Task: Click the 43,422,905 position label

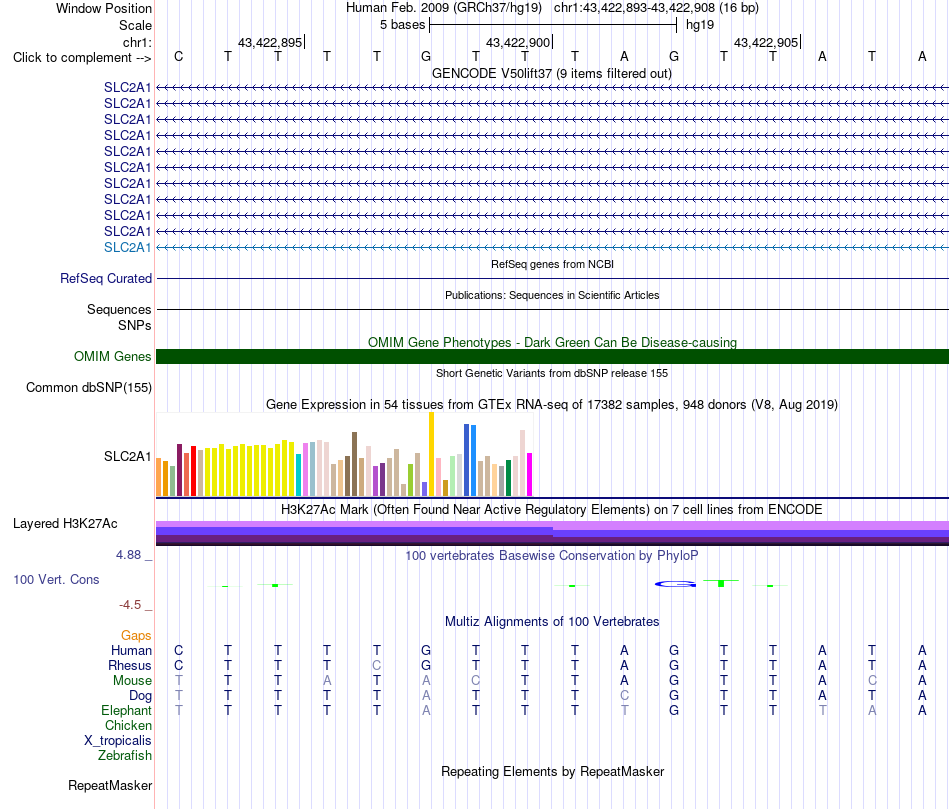Action: point(766,42)
